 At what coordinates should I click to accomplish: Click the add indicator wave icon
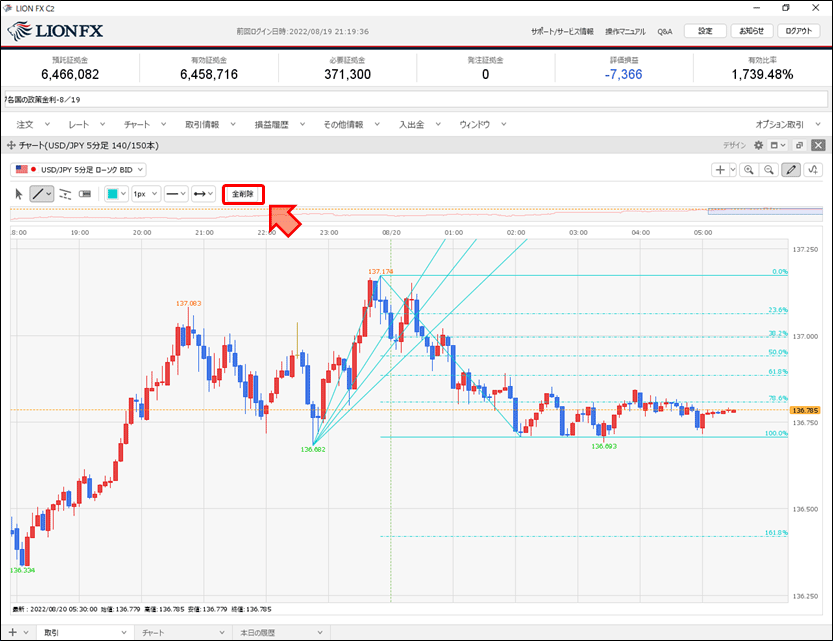click(x=813, y=170)
